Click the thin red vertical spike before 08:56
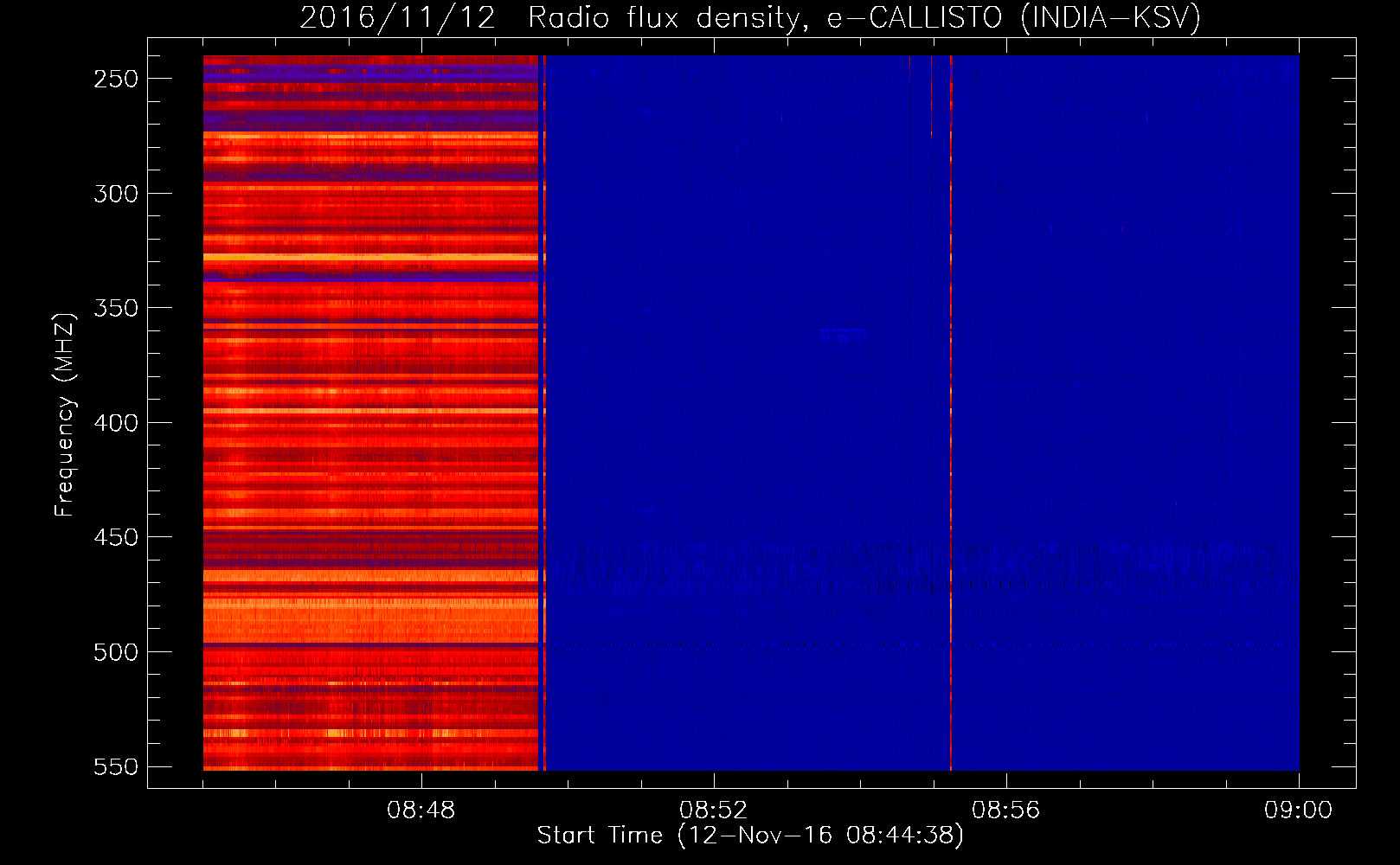Screen dimensions: 1400x865 point(951,413)
